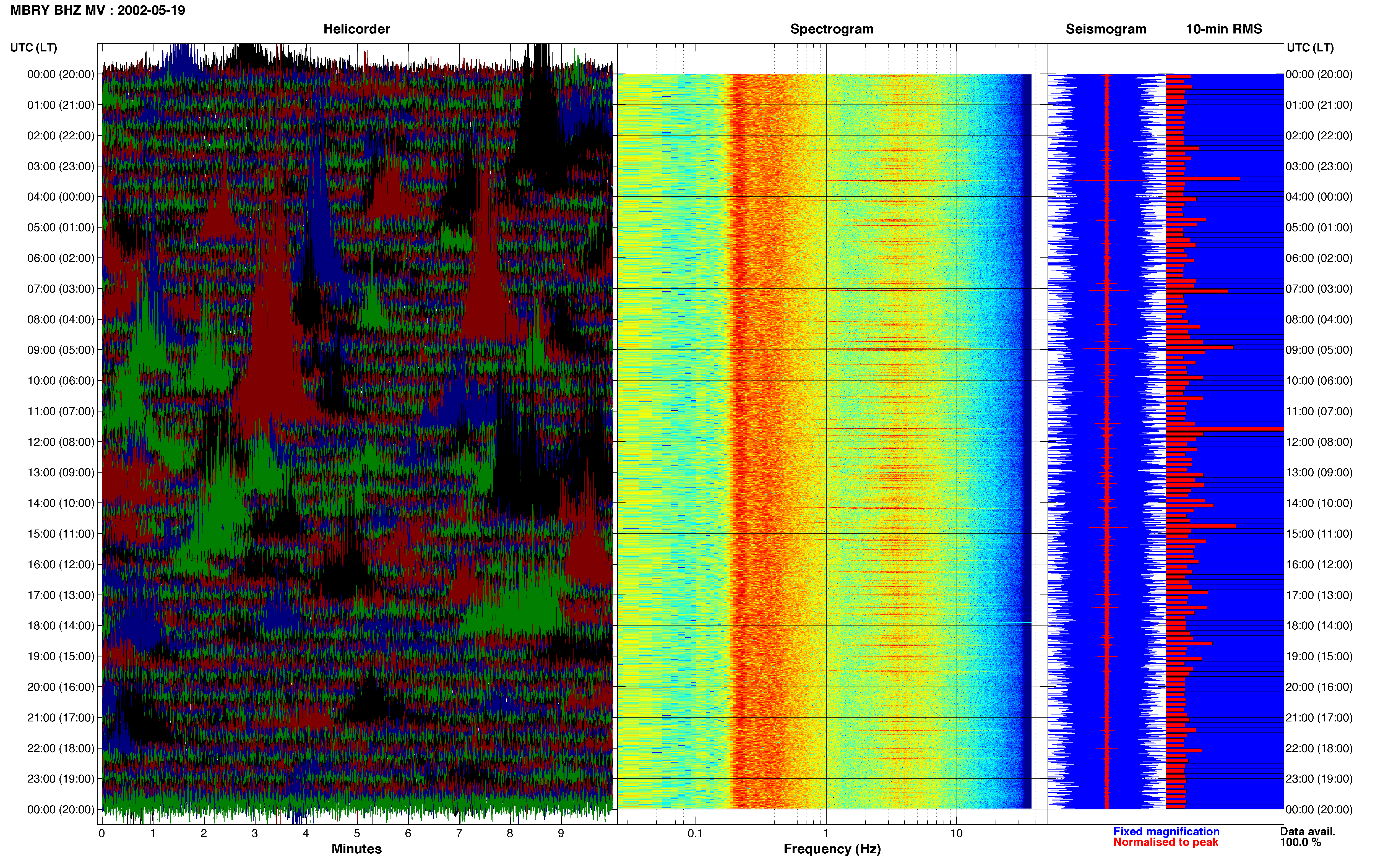
Task: Click left time label '23:00 (19:00)'
Action: click(61, 779)
